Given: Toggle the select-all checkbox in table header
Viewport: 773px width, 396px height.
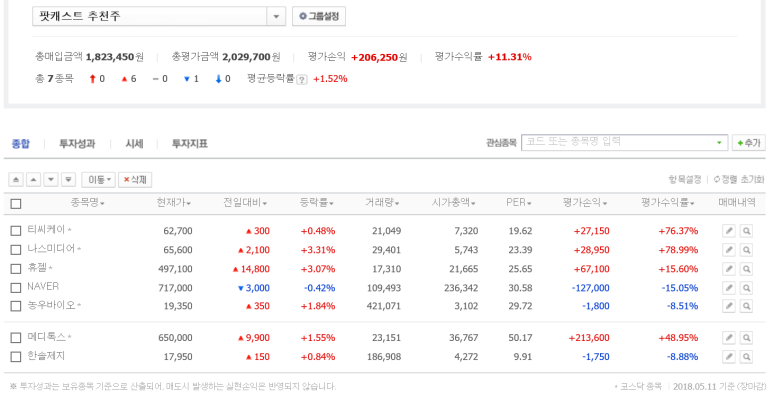Looking at the screenshot, I should [16, 203].
